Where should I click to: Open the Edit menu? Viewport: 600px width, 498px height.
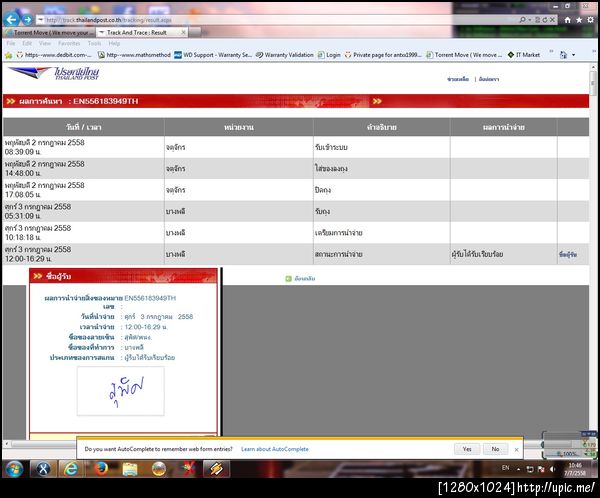tap(27, 43)
